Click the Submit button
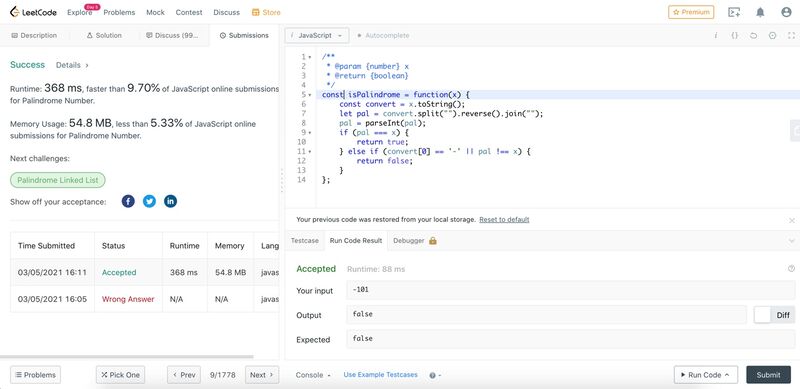The image size is (800, 389). pos(768,375)
